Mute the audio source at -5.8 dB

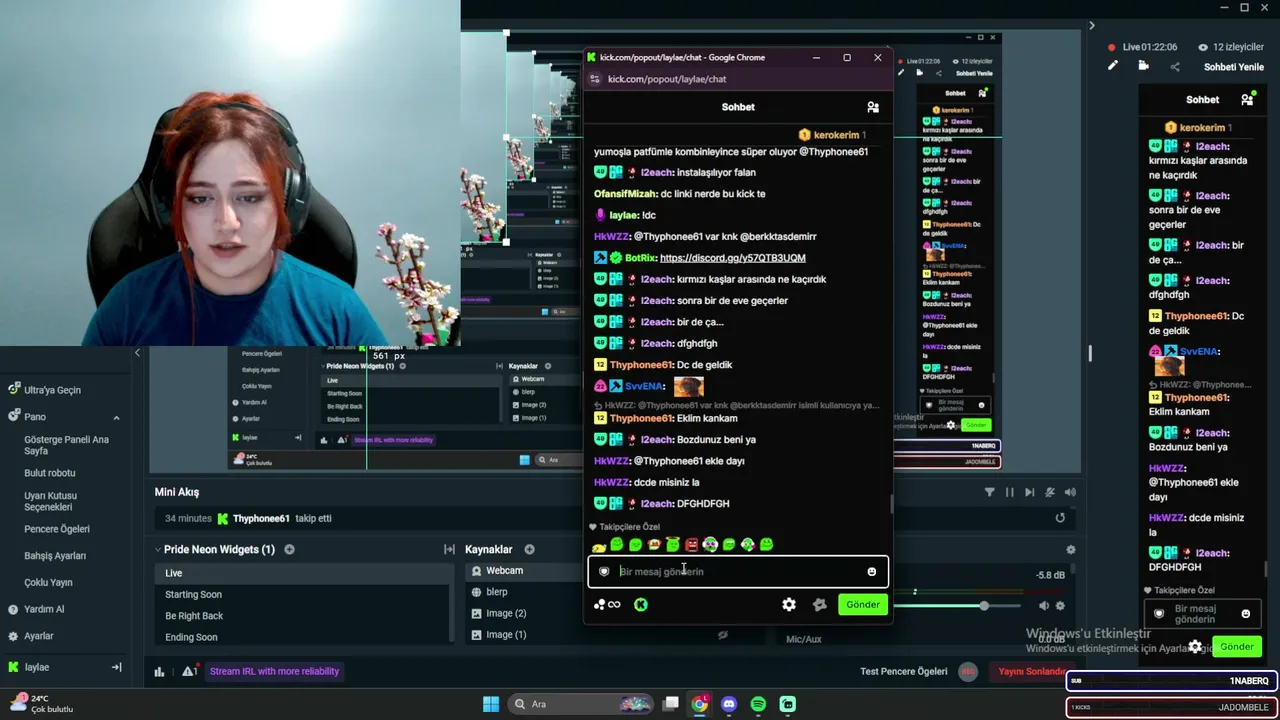[1044, 605]
